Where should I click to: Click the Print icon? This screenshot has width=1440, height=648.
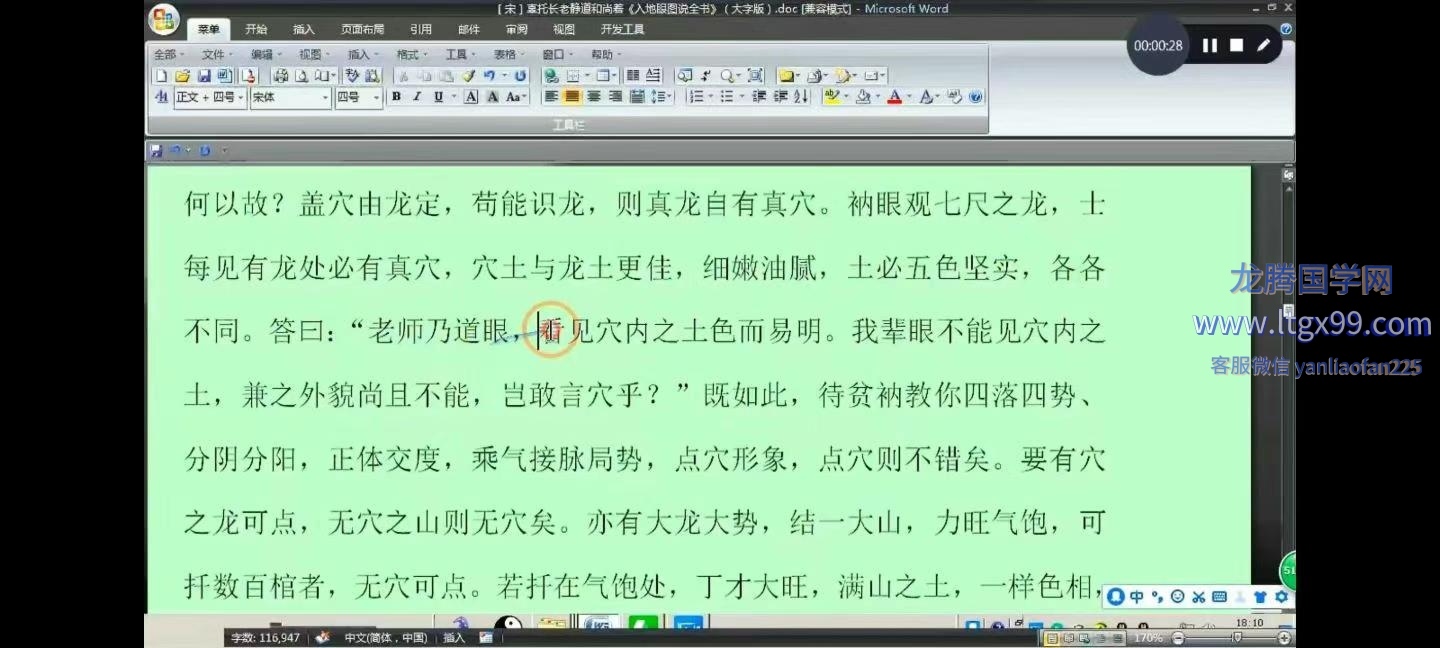pyautogui.click(x=281, y=76)
